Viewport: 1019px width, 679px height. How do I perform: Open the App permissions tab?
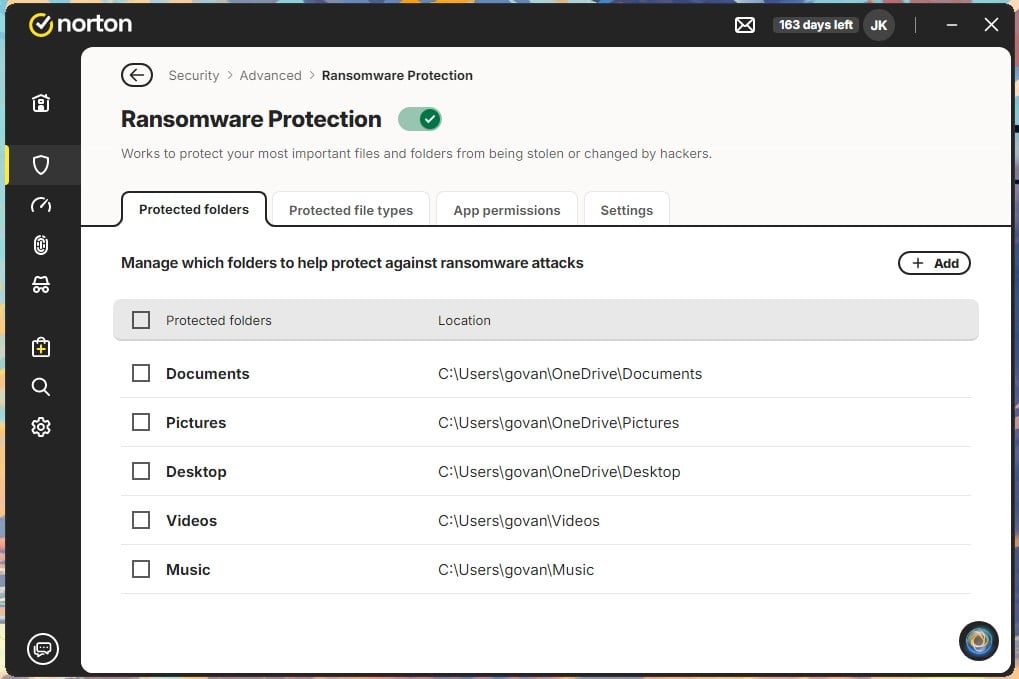click(507, 210)
